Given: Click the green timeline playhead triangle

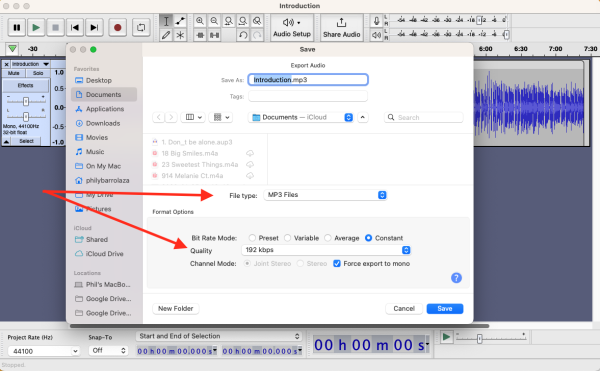Looking at the screenshot, I should click(x=13, y=49).
